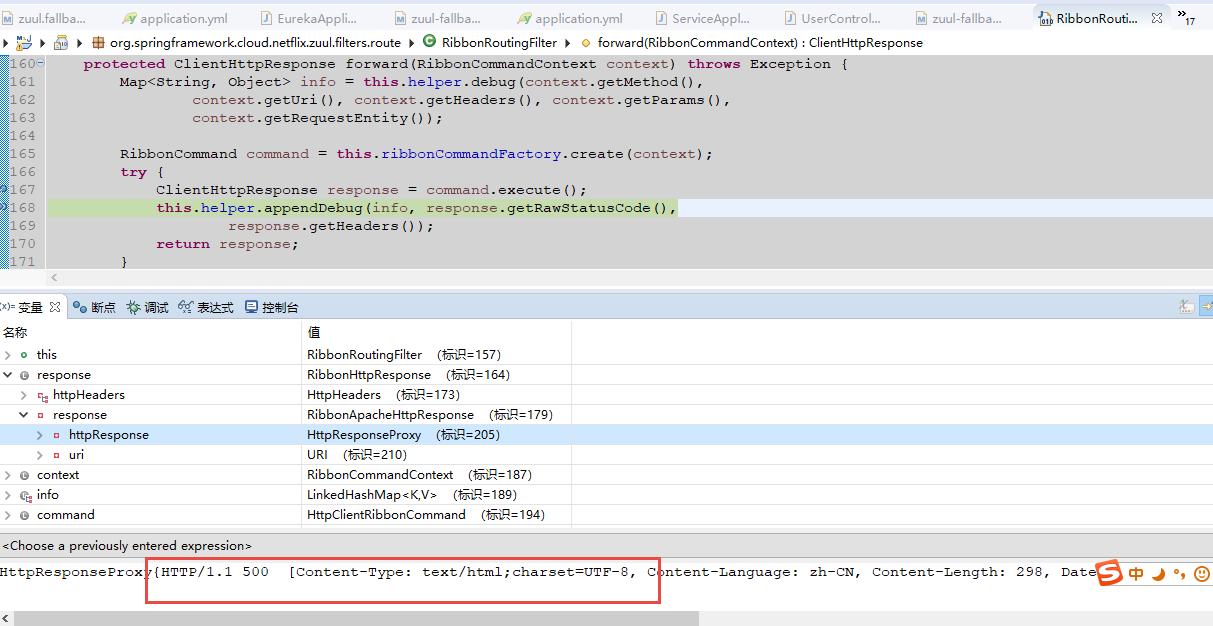Click the Sogou input method S logo
The width and height of the screenshot is (1213, 626).
point(1110,573)
